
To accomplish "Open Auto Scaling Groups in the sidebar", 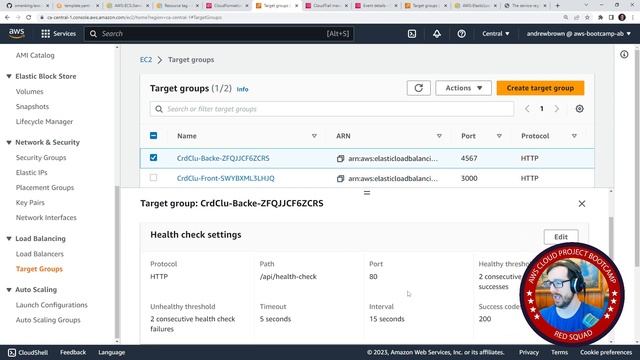I will (48, 320).
